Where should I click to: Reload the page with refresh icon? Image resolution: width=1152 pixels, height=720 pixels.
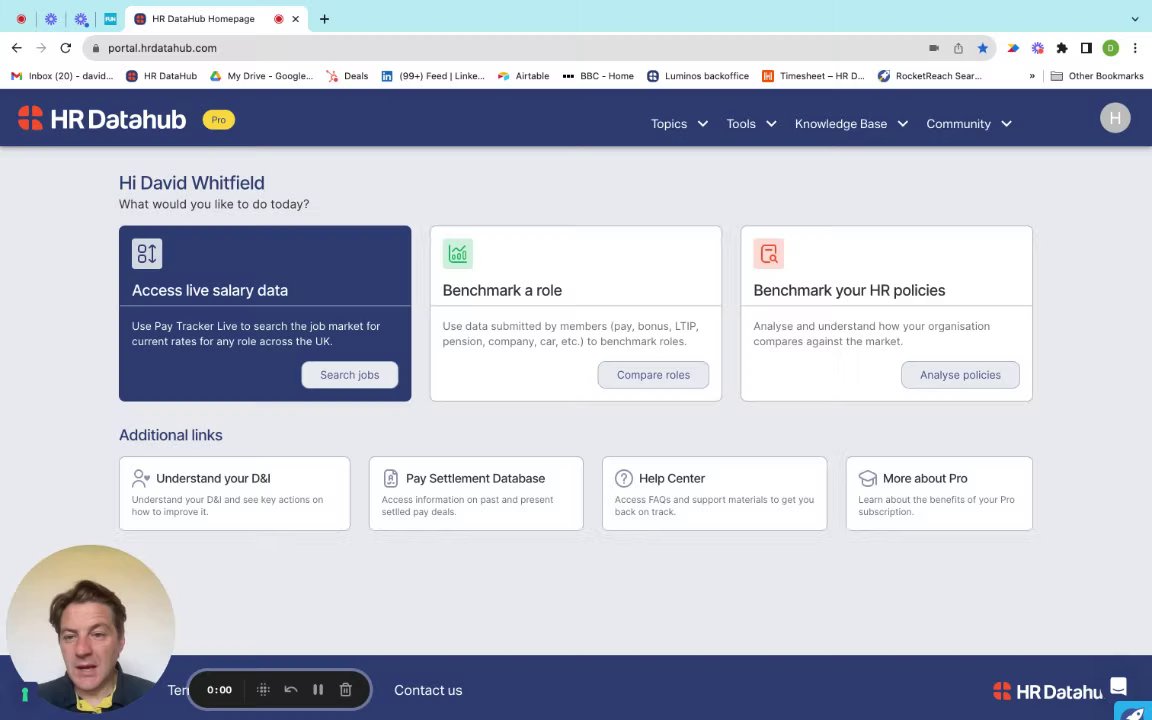[65, 48]
